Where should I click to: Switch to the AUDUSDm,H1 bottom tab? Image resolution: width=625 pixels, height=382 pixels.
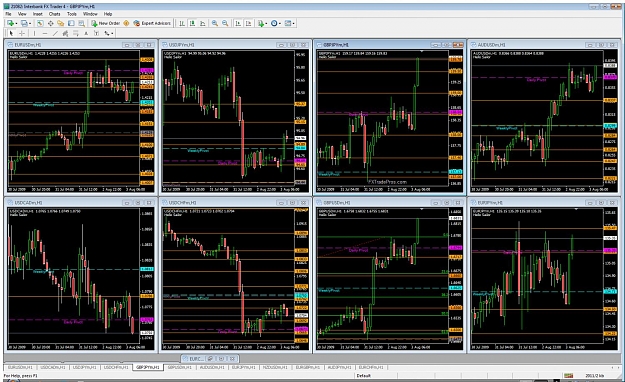212,367
